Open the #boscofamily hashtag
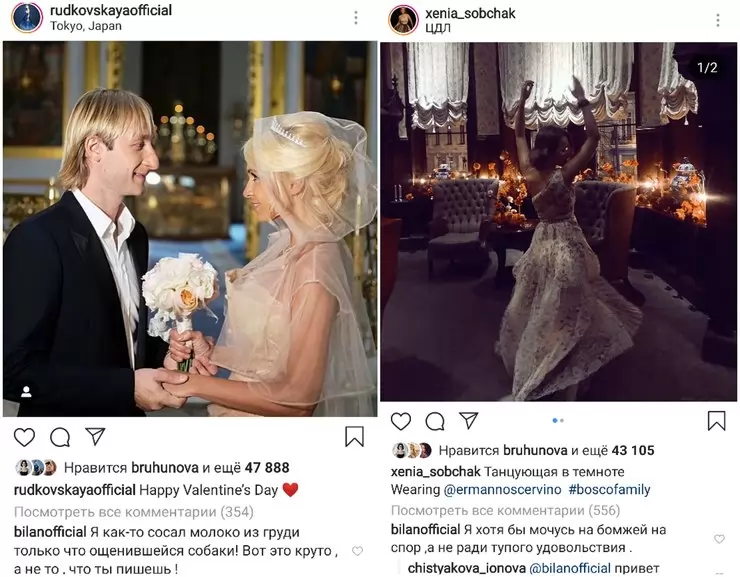Viewport: 740px width, 577px height. point(609,490)
